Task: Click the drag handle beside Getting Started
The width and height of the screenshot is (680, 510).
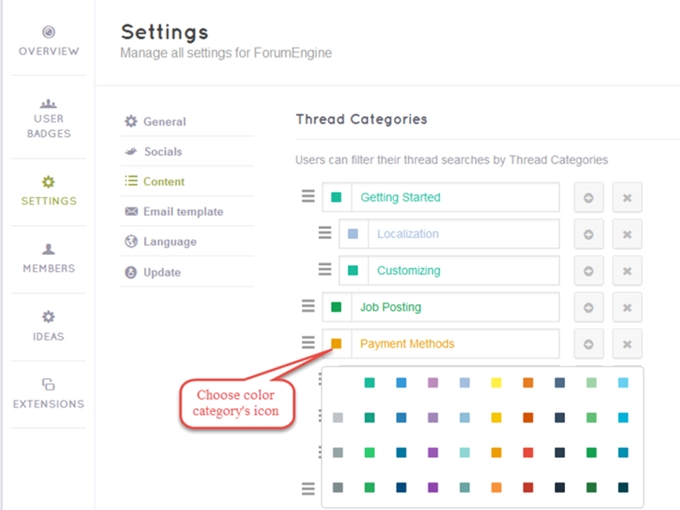Action: tap(308, 197)
